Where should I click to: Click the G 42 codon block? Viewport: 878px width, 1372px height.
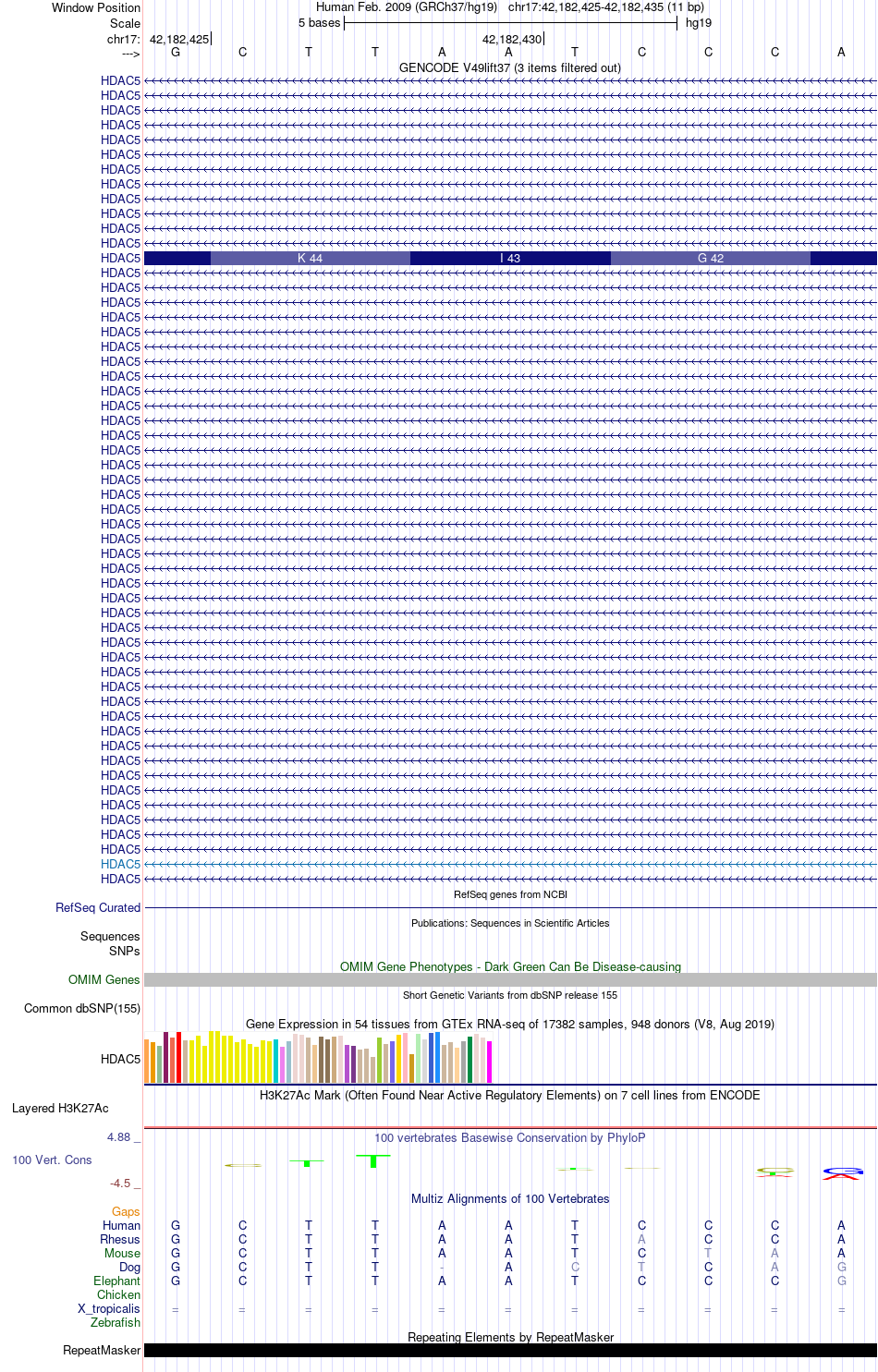point(711,259)
